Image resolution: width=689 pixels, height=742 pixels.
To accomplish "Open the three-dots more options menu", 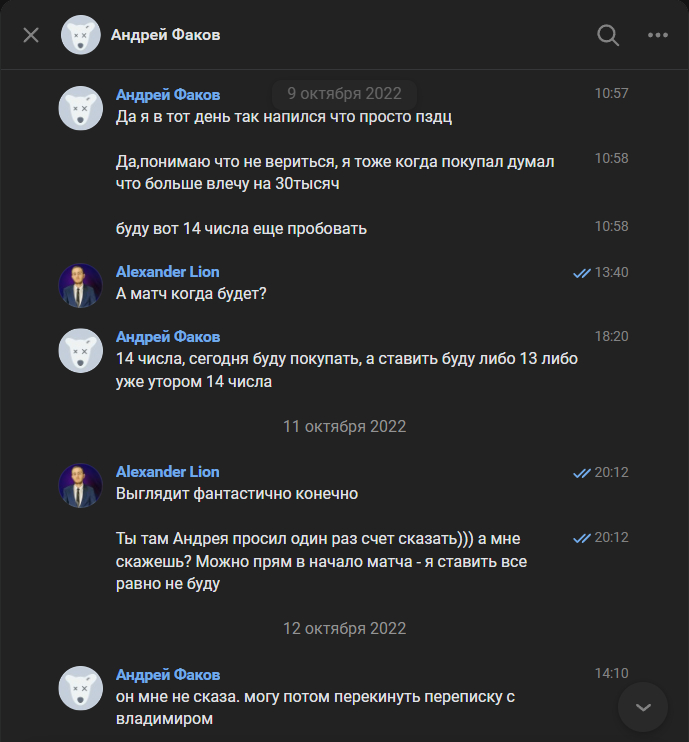I will click(657, 35).
